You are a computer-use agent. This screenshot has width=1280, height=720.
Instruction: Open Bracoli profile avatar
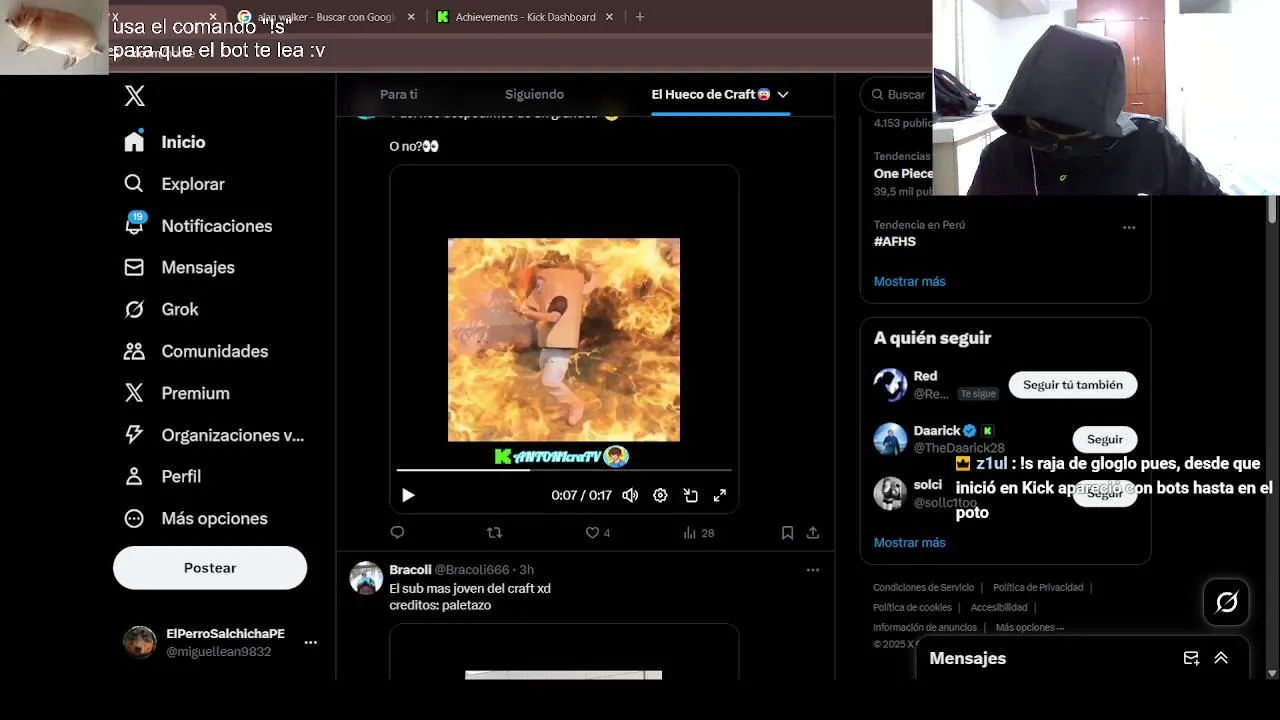tap(366, 578)
